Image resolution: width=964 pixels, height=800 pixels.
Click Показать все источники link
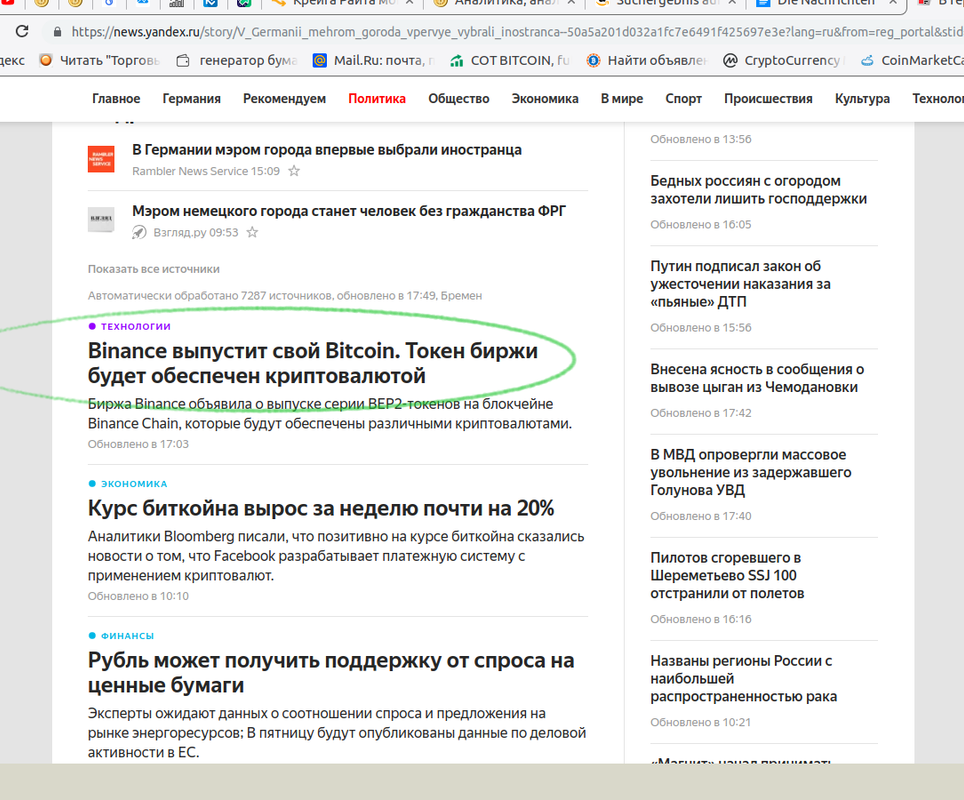click(x=154, y=269)
